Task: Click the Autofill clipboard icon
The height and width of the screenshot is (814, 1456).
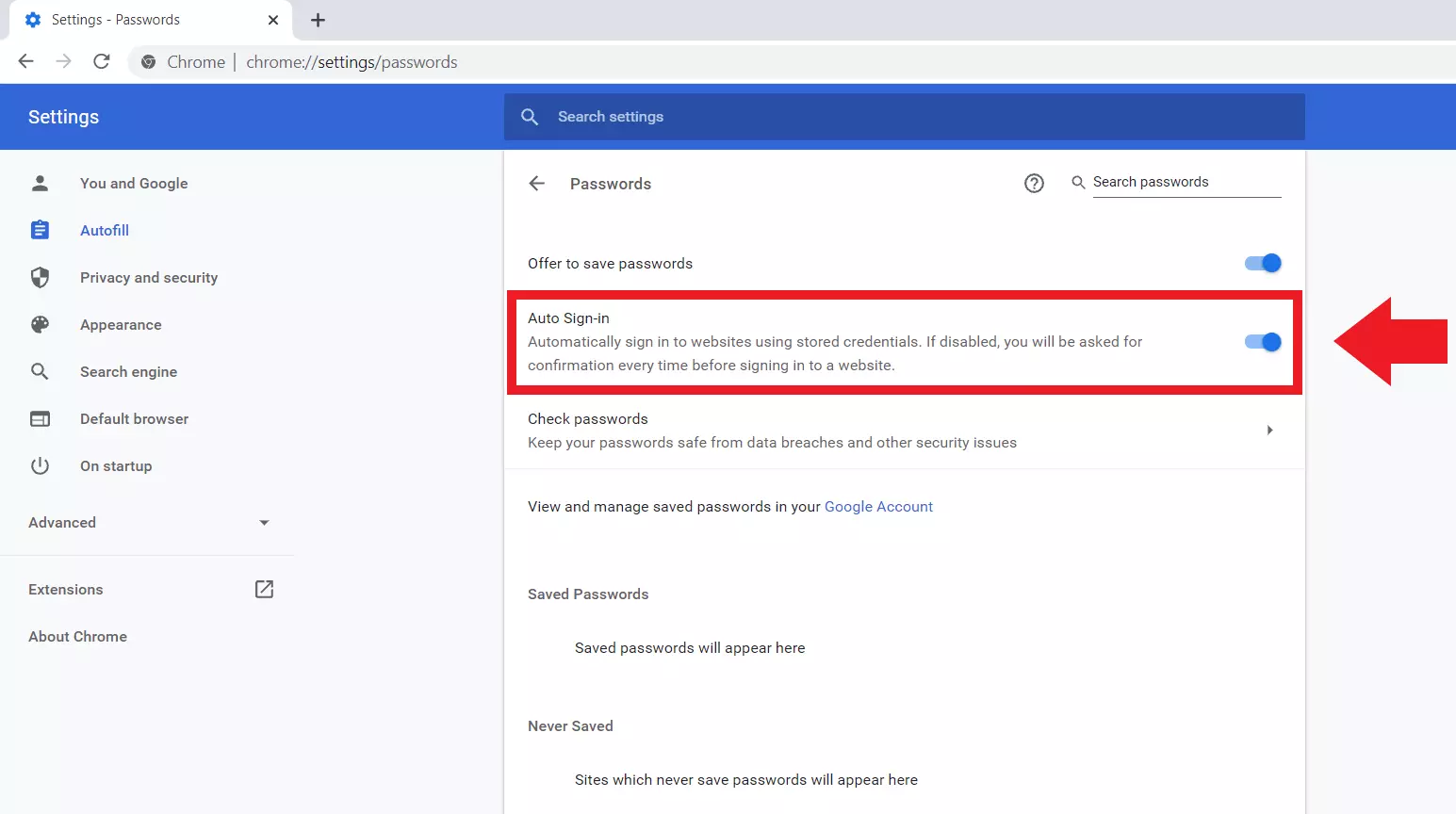Action: pos(40,230)
